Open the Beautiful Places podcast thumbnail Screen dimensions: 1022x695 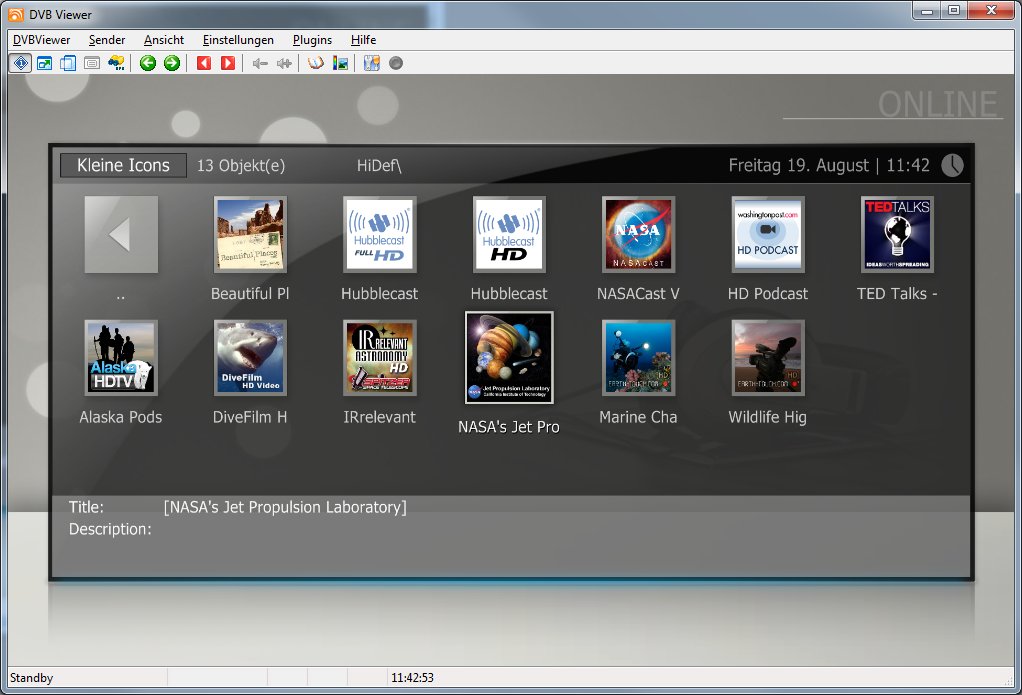pos(250,235)
